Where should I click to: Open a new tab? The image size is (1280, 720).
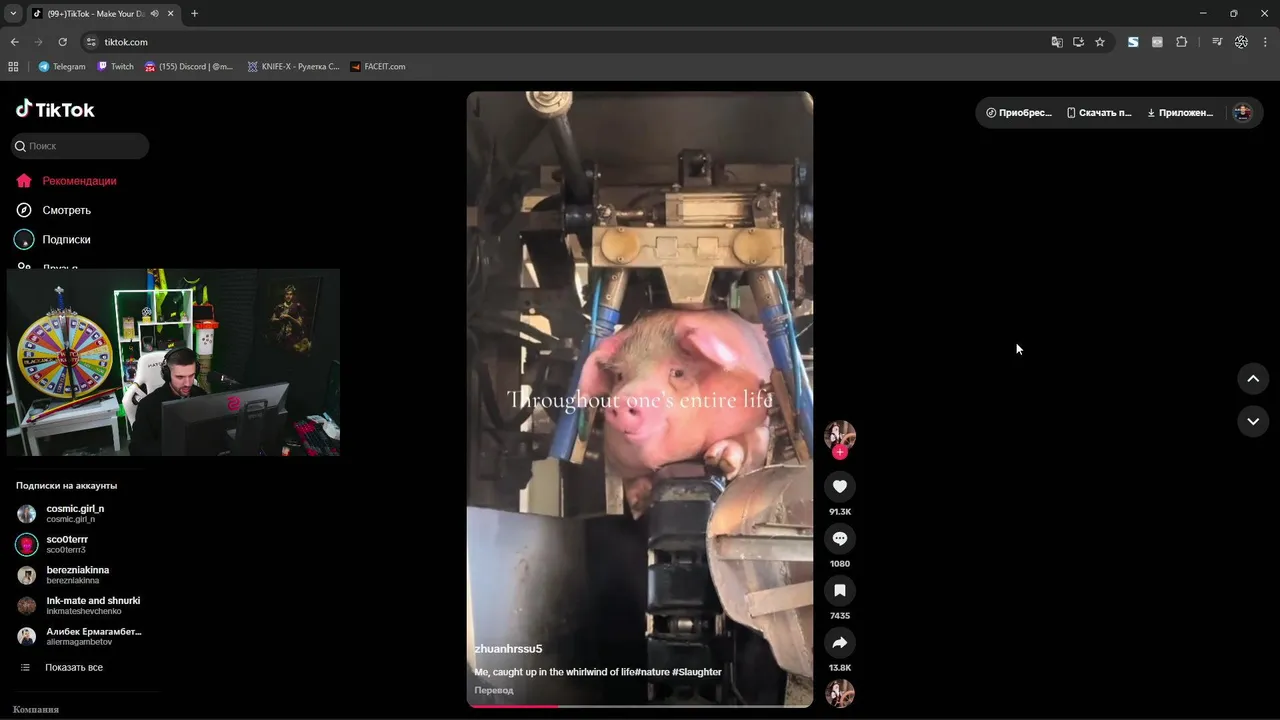pyautogui.click(x=194, y=14)
